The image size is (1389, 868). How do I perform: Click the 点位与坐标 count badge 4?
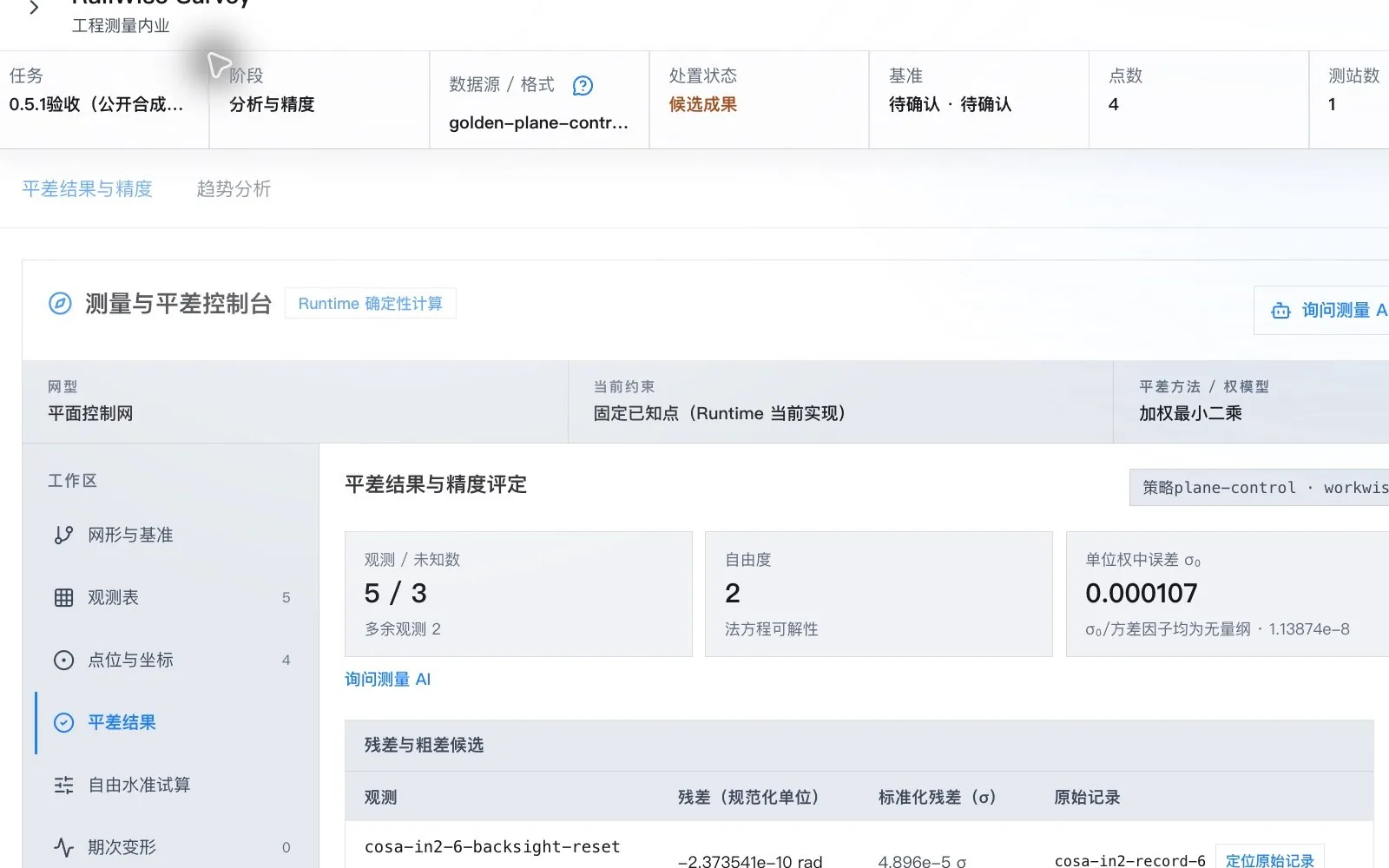click(286, 660)
